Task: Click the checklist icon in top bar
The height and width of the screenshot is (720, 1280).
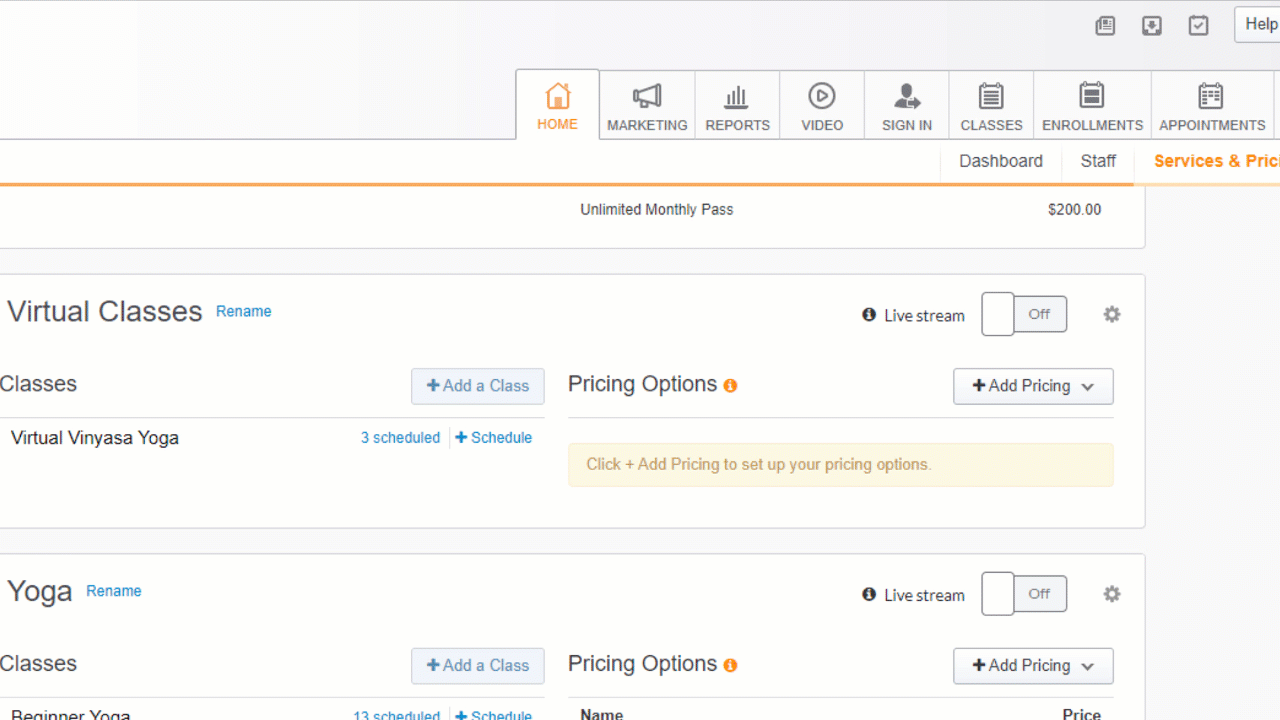Action: coord(1199,26)
